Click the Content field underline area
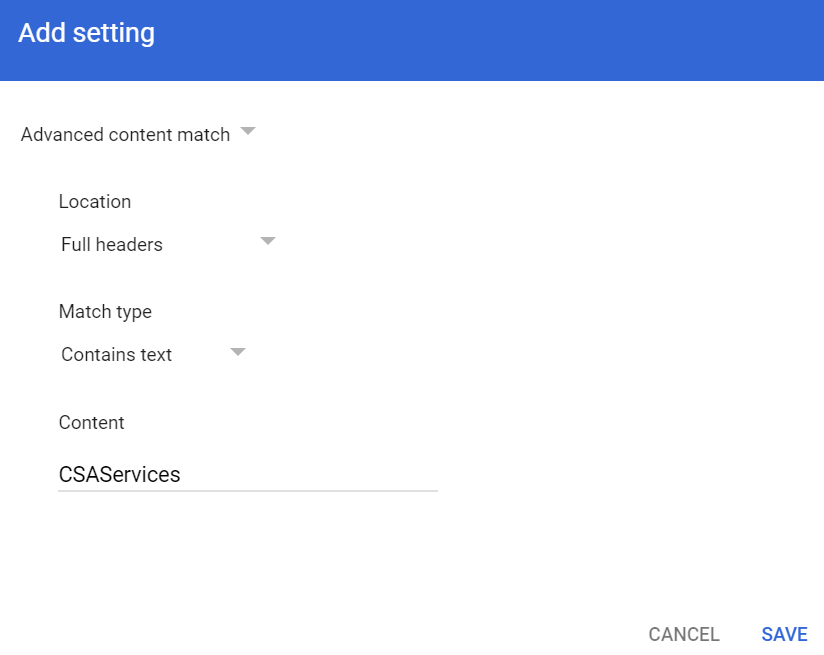The image size is (824, 655). point(248,489)
